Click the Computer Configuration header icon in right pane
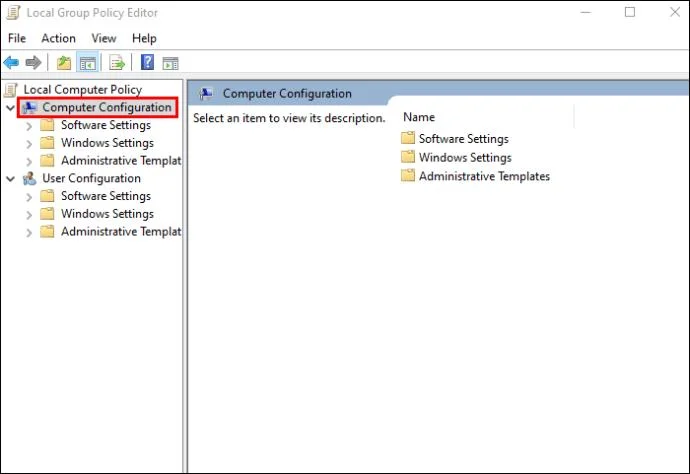 (206, 94)
